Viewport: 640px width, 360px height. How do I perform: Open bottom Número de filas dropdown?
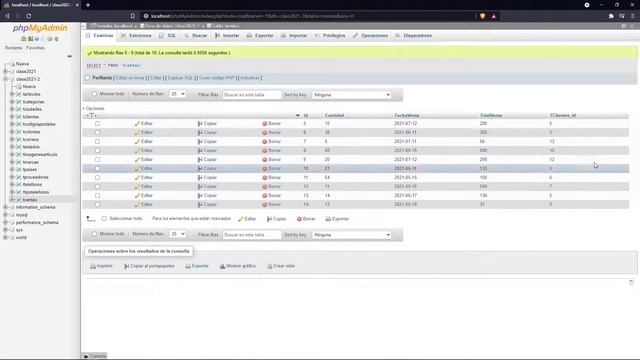pyautogui.click(x=178, y=234)
